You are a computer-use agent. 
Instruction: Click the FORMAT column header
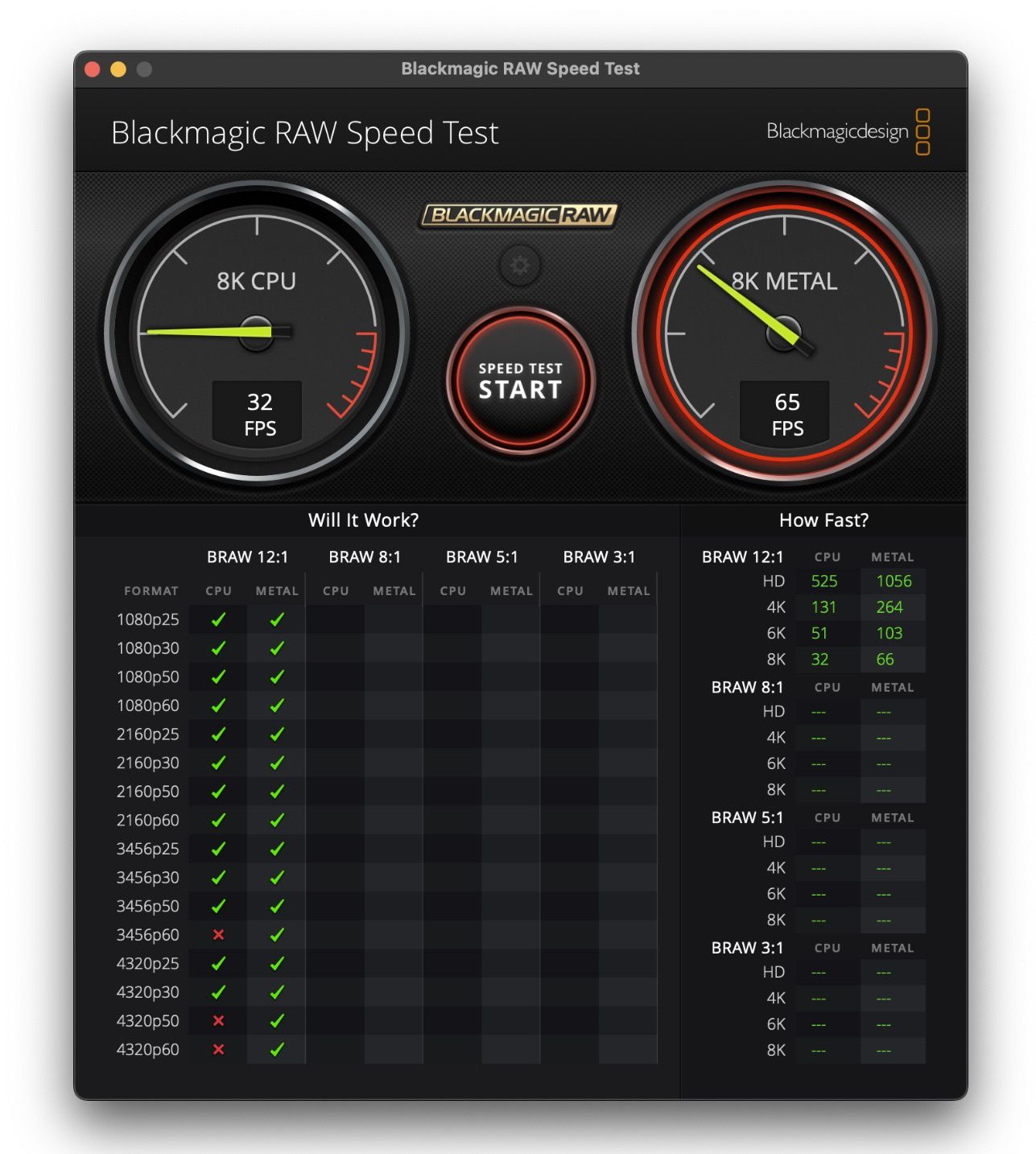[x=151, y=591]
